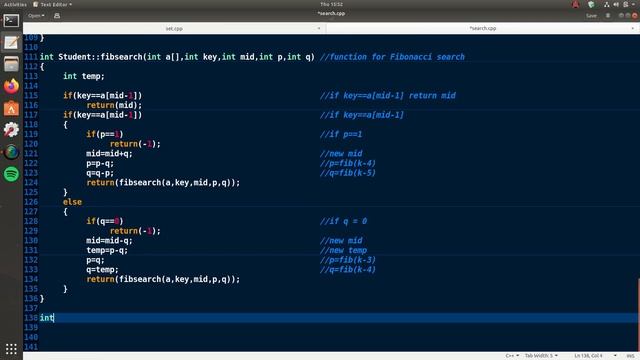
Task: Click comment //p=fib(k-3)
Action: (348, 260)
